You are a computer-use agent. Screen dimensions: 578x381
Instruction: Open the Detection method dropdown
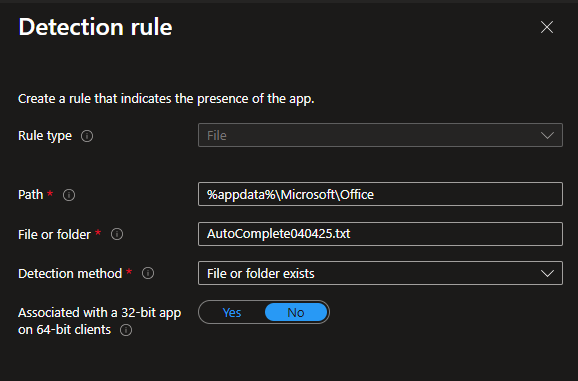coord(380,273)
